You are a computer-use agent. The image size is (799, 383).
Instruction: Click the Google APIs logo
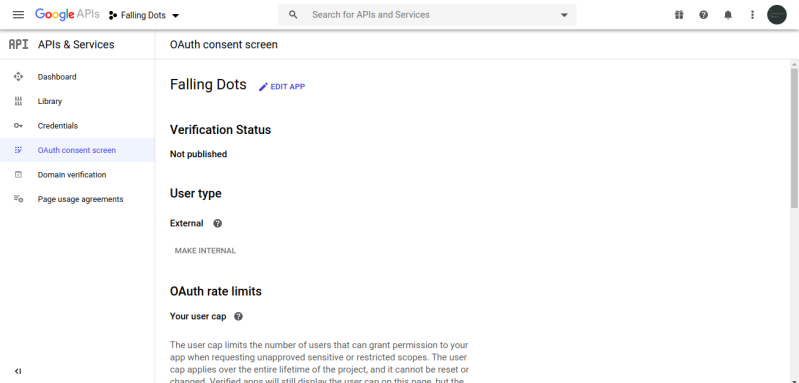point(67,14)
